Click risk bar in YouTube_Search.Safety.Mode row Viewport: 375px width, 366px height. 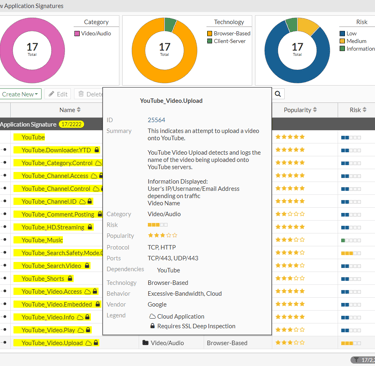click(x=351, y=253)
